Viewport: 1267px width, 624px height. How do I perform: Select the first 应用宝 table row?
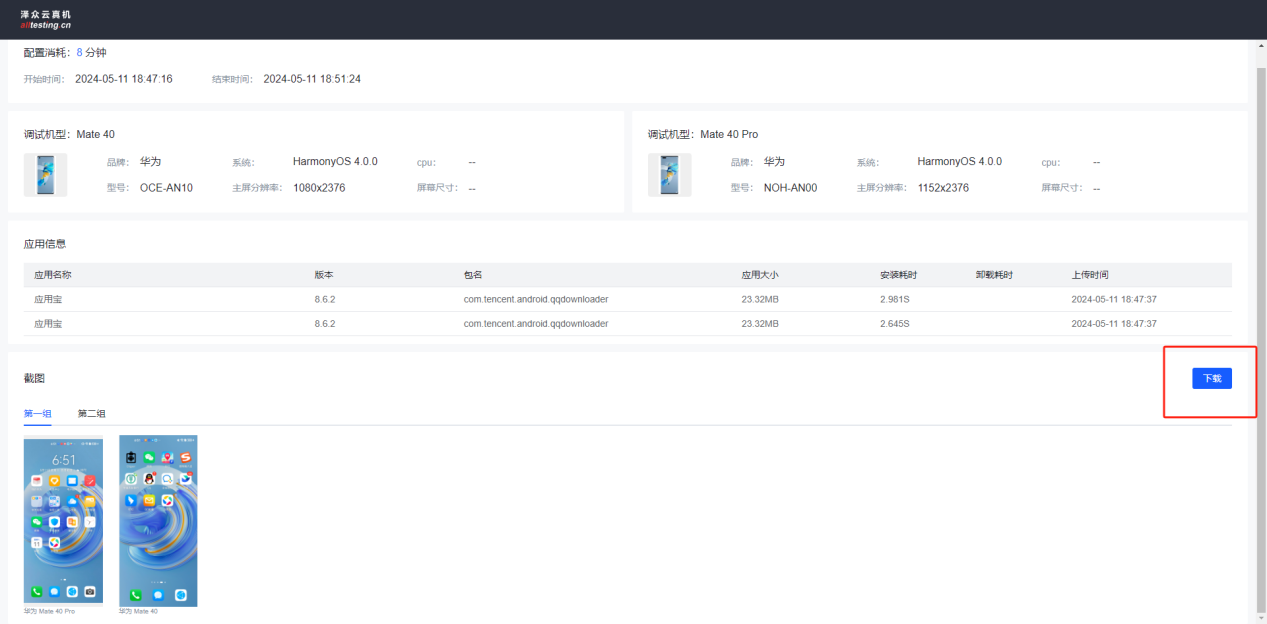[x=48, y=299]
